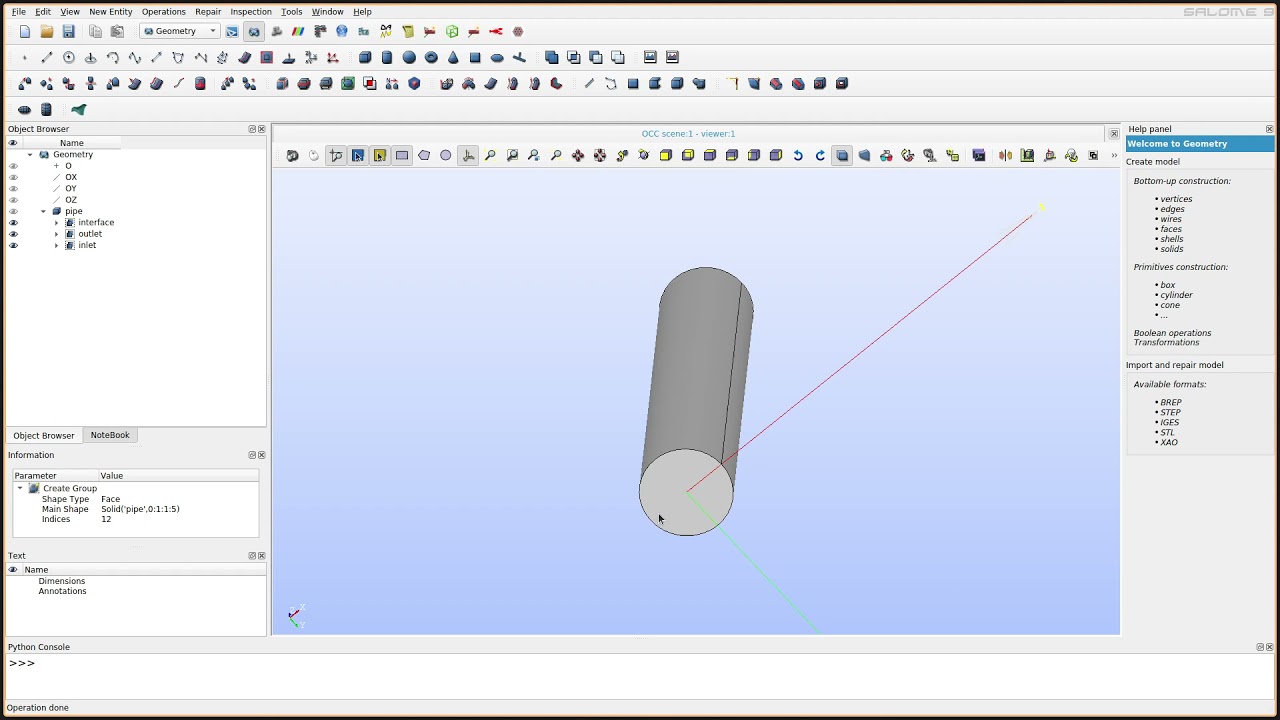Click the Front view yellow cube icon
Viewport: 1280px width, 720px height.
pos(666,155)
